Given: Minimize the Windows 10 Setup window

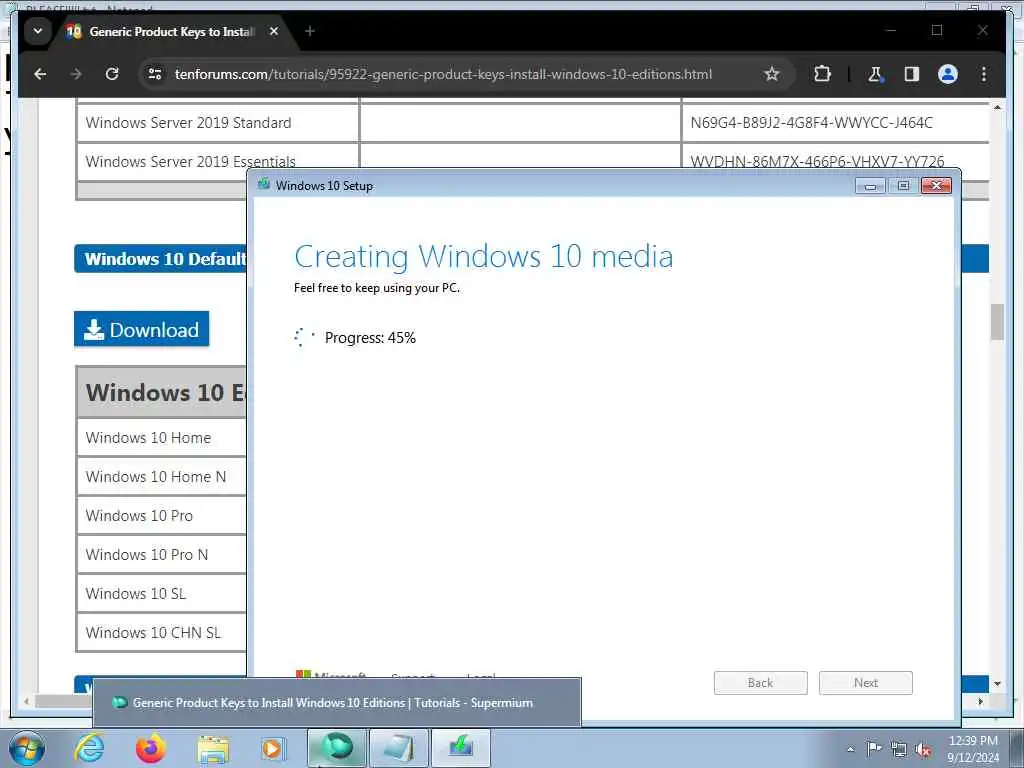Looking at the screenshot, I should [870, 186].
